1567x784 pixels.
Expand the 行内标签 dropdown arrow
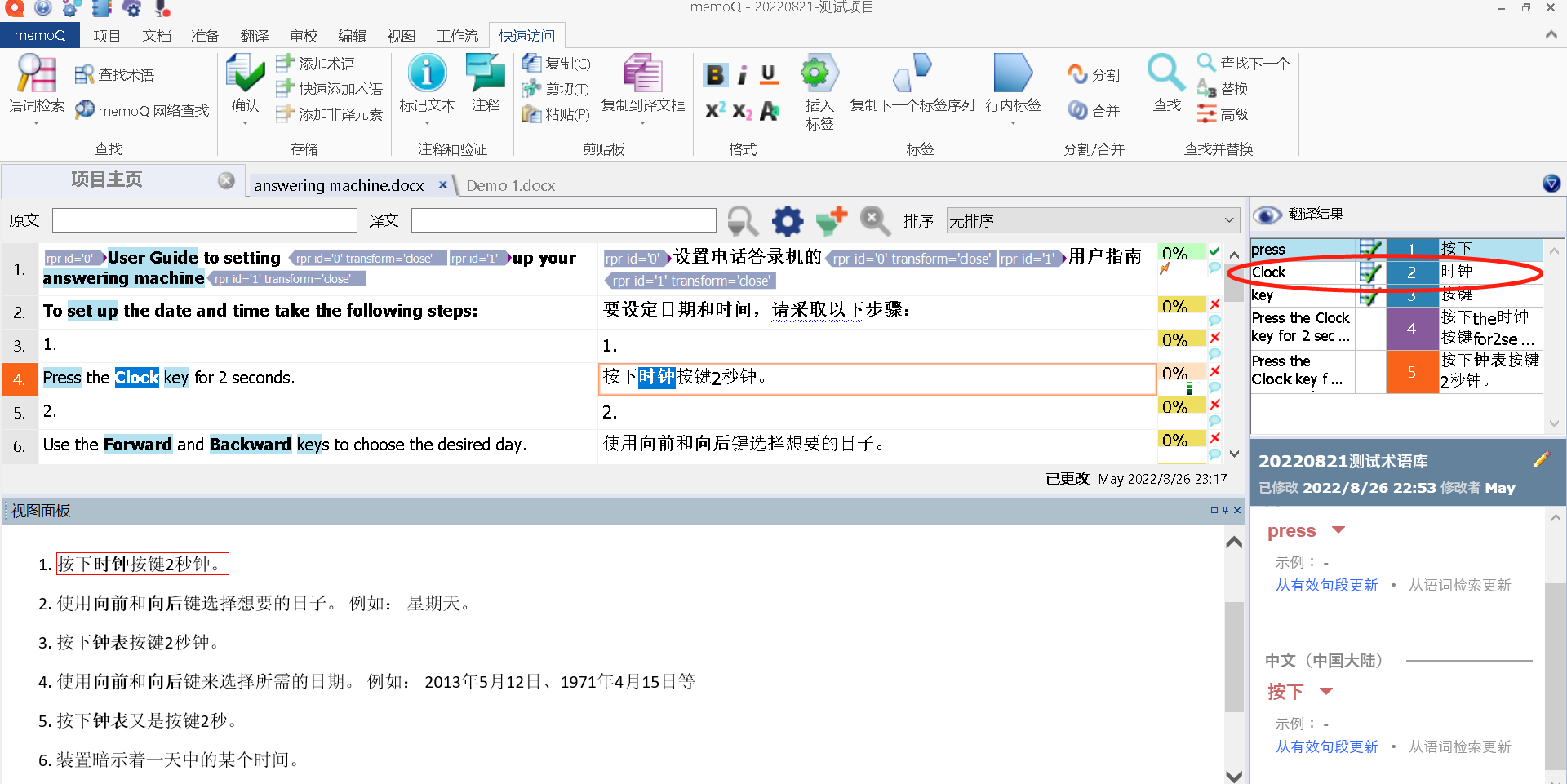coord(1013,123)
